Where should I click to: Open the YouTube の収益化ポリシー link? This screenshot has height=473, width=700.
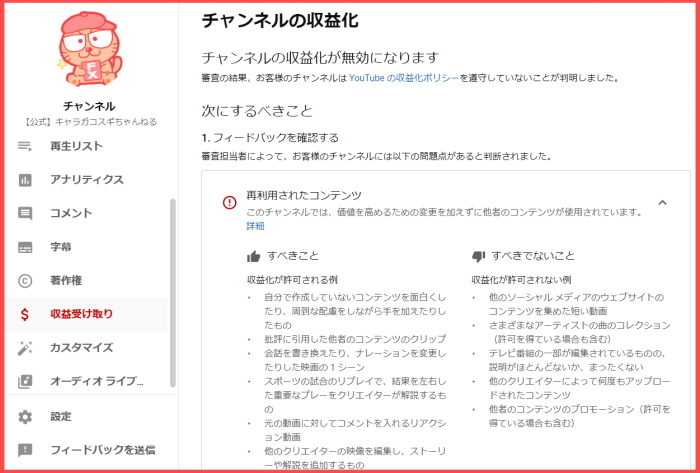click(404, 78)
